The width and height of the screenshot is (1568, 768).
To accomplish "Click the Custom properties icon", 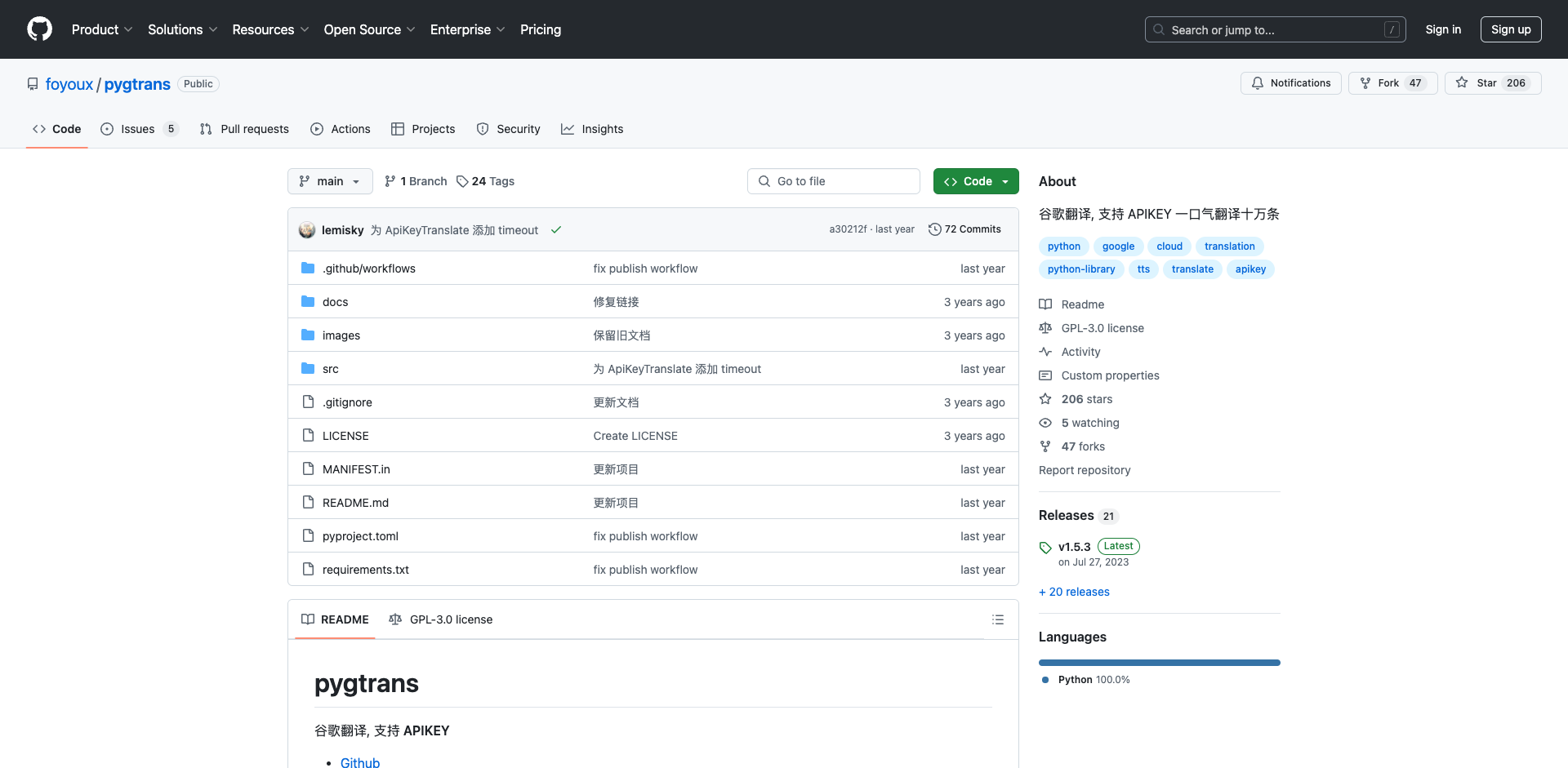I will pyautogui.click(x=1045, y=375).
